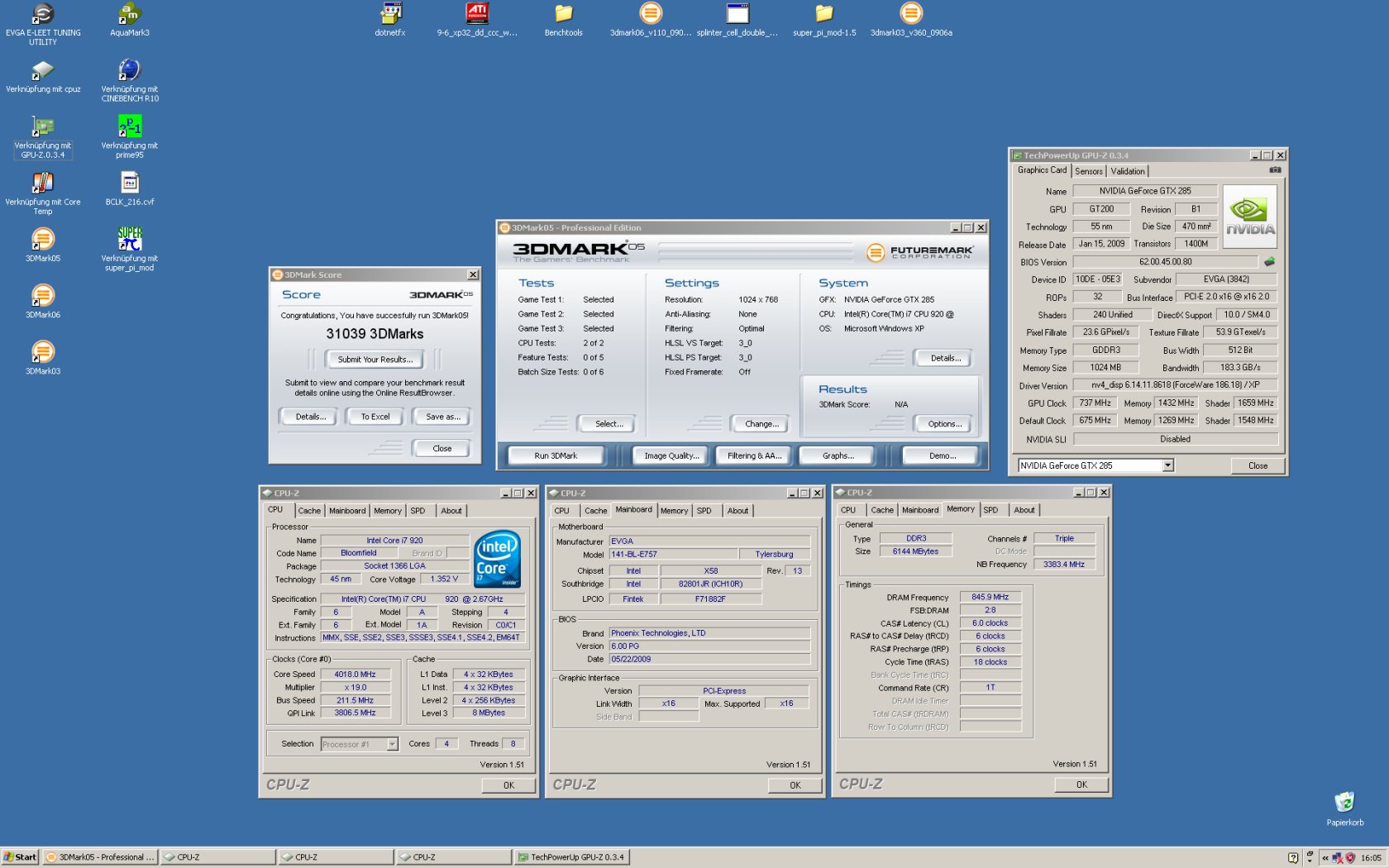This screenshot has height=868, width=1389.
Task: Click the 31039 3DMarks score text
Action: [x=375, y=334]
